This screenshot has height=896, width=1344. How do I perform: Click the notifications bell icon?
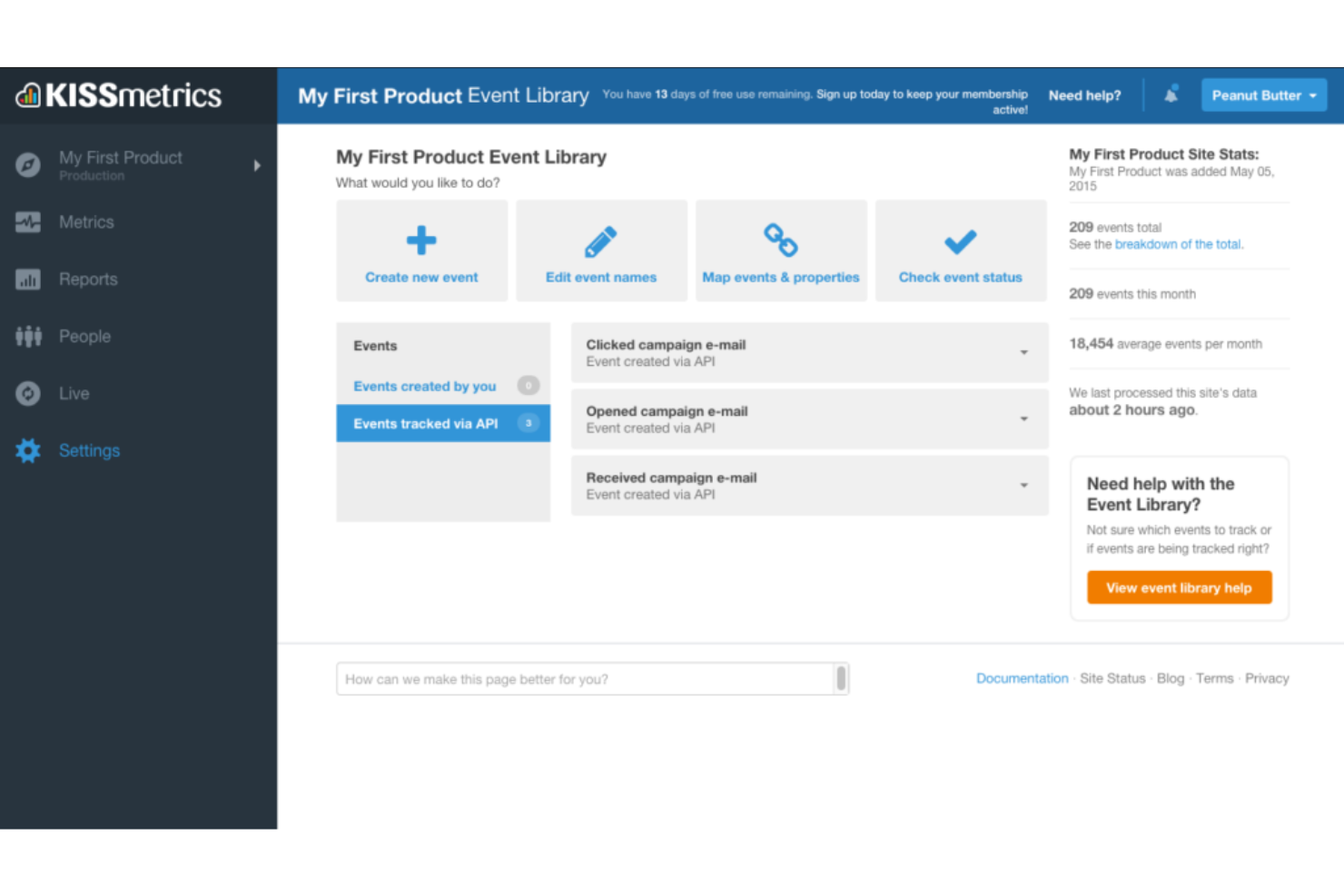(x=1171, y=94)
